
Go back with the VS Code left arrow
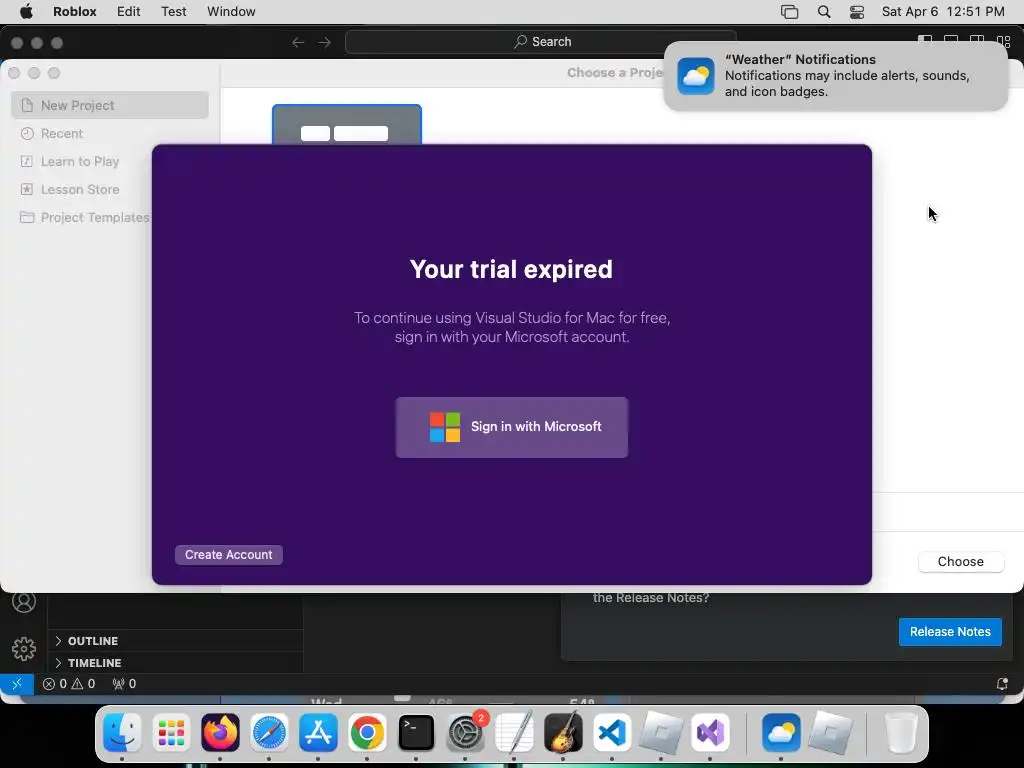298,42
